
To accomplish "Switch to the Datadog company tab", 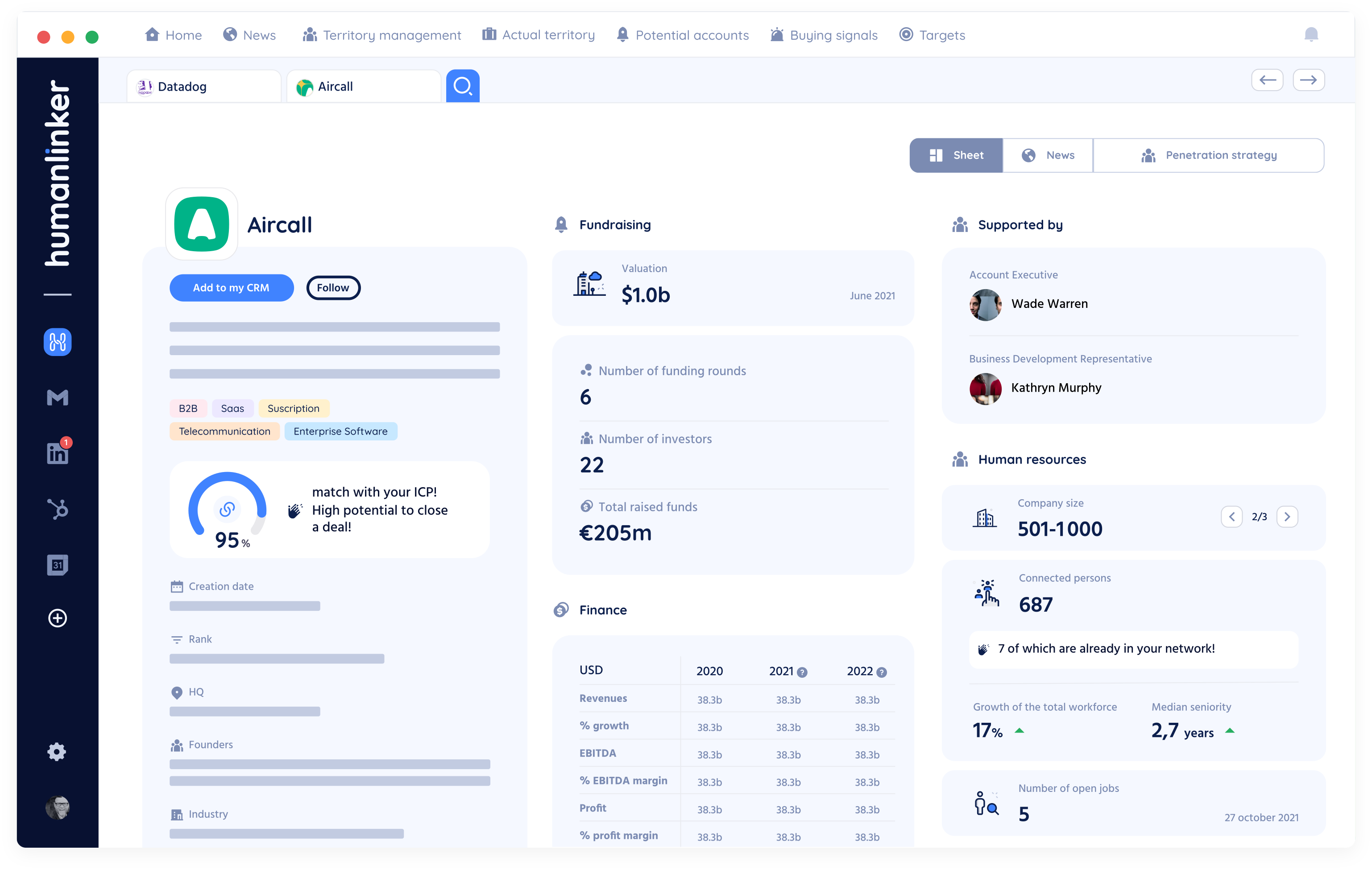I will click(x=203, y=86).
